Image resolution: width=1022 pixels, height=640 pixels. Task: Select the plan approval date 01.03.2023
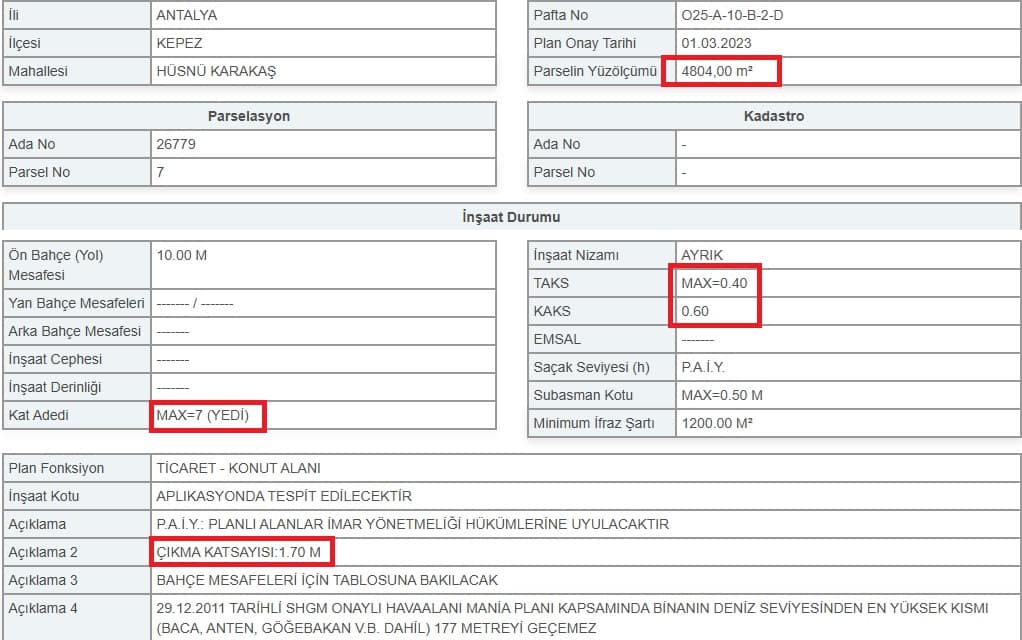click(716, 43)
